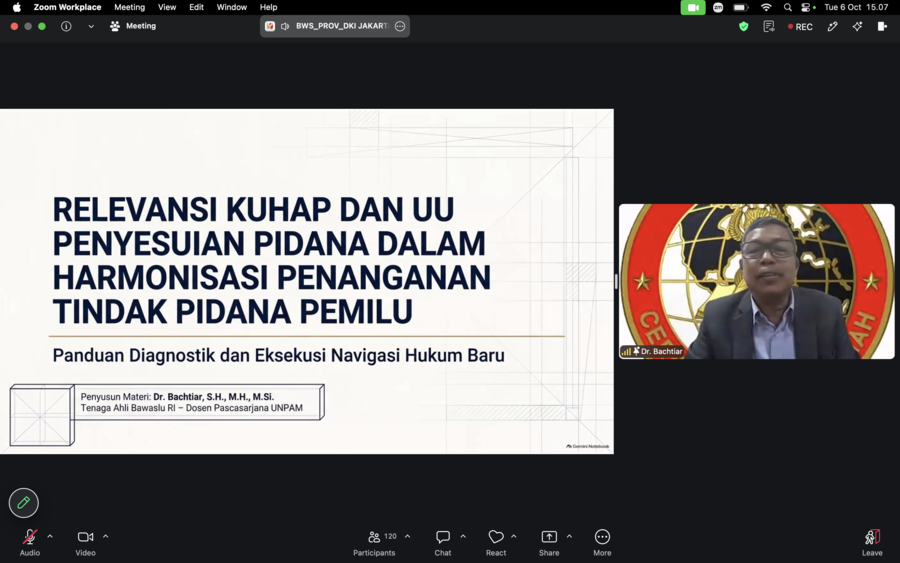Click the Zoom status icon in menu bar

click(x=718, y=7)
